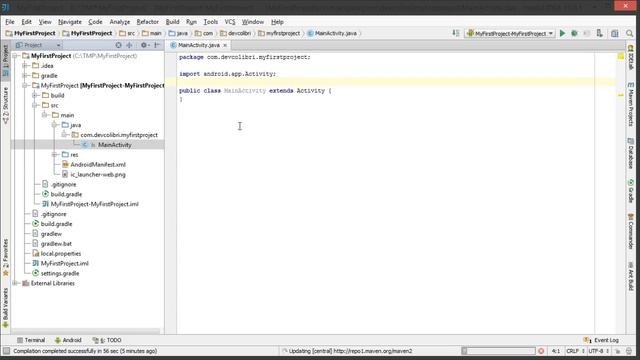The height and width of the screenshot is (360, 640).
Task: Open the Commander side panel
Action: [x=631, y=232]
